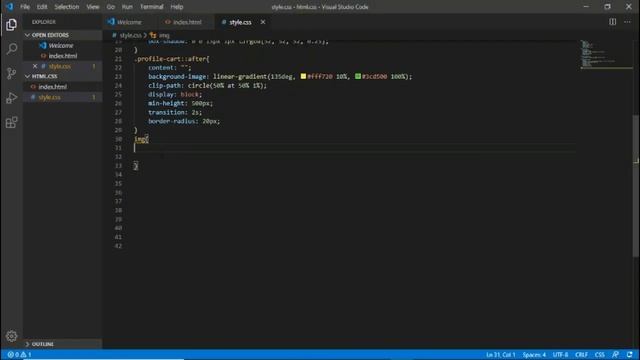Open the Edit menu
The image size is (640, 360).
[x=42, y=7]
